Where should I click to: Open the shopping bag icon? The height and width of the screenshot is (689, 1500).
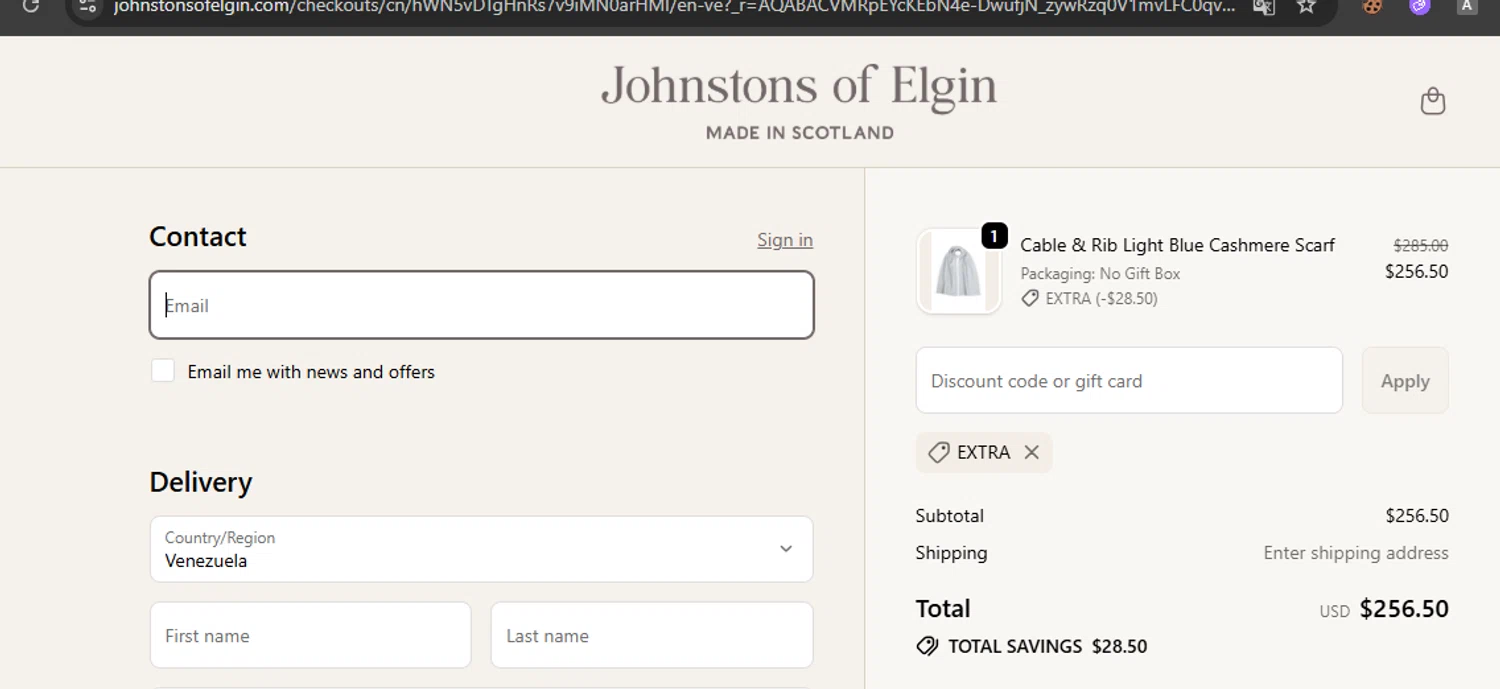(1433, 101)
